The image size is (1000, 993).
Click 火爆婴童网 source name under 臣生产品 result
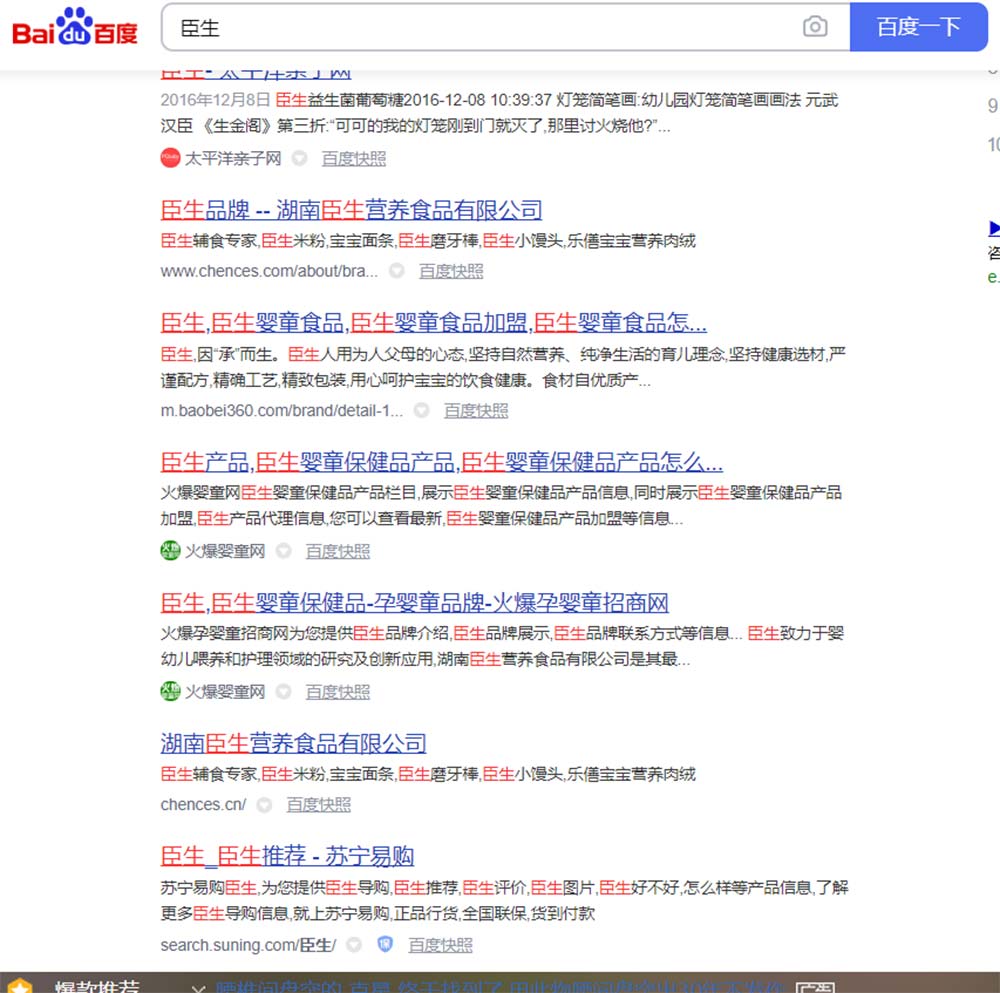[224, 551]
